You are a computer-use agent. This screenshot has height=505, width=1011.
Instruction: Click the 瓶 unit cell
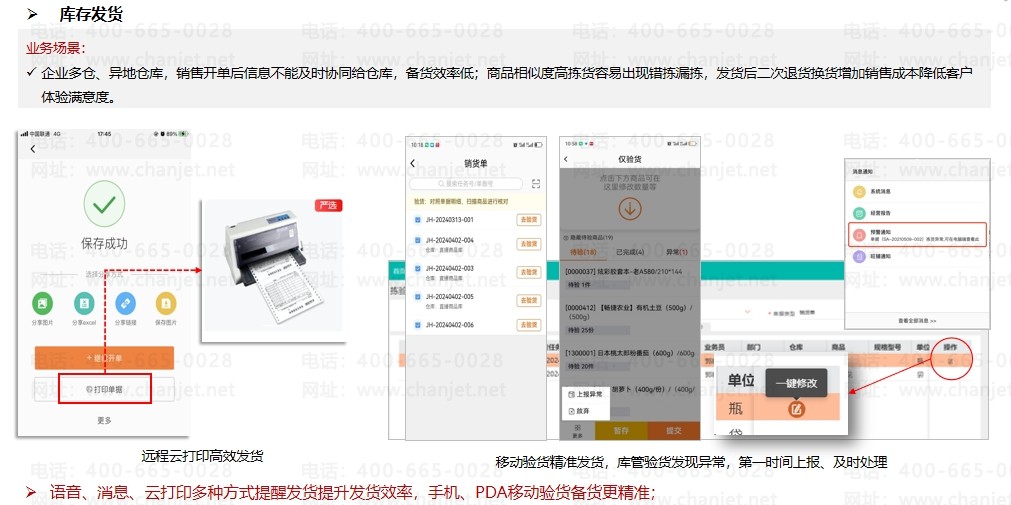pyautogui.click(x=736, y=408)
